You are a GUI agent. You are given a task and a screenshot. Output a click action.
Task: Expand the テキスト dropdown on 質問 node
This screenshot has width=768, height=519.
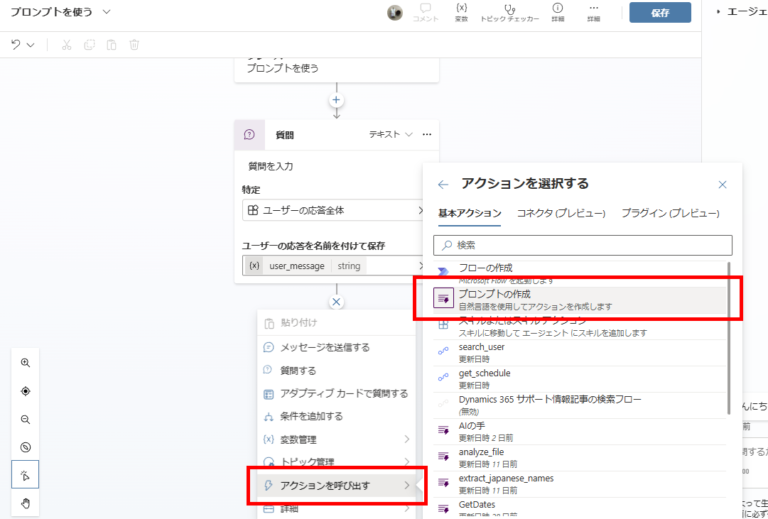pos(391,134)
